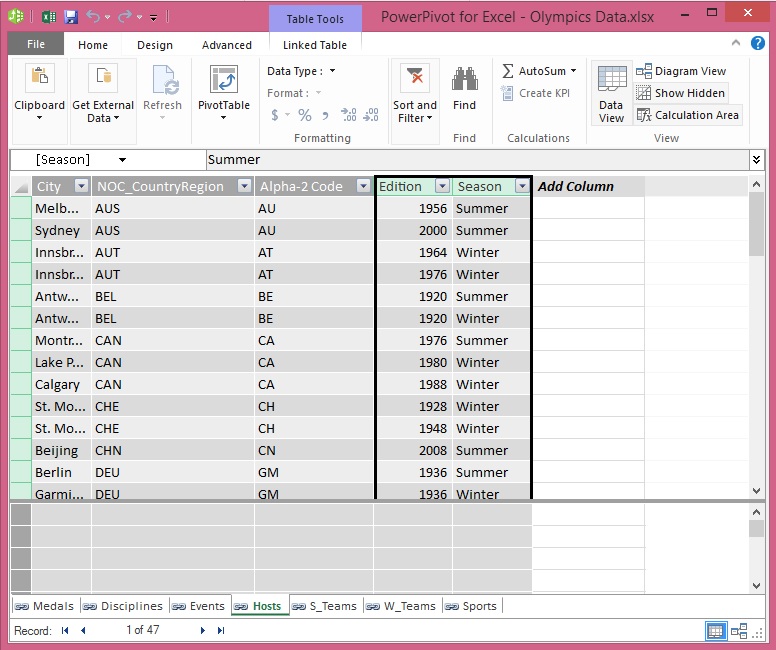
Task: Select the Sydney city cell
Action: pyautogui.click(x=61, y=231)
